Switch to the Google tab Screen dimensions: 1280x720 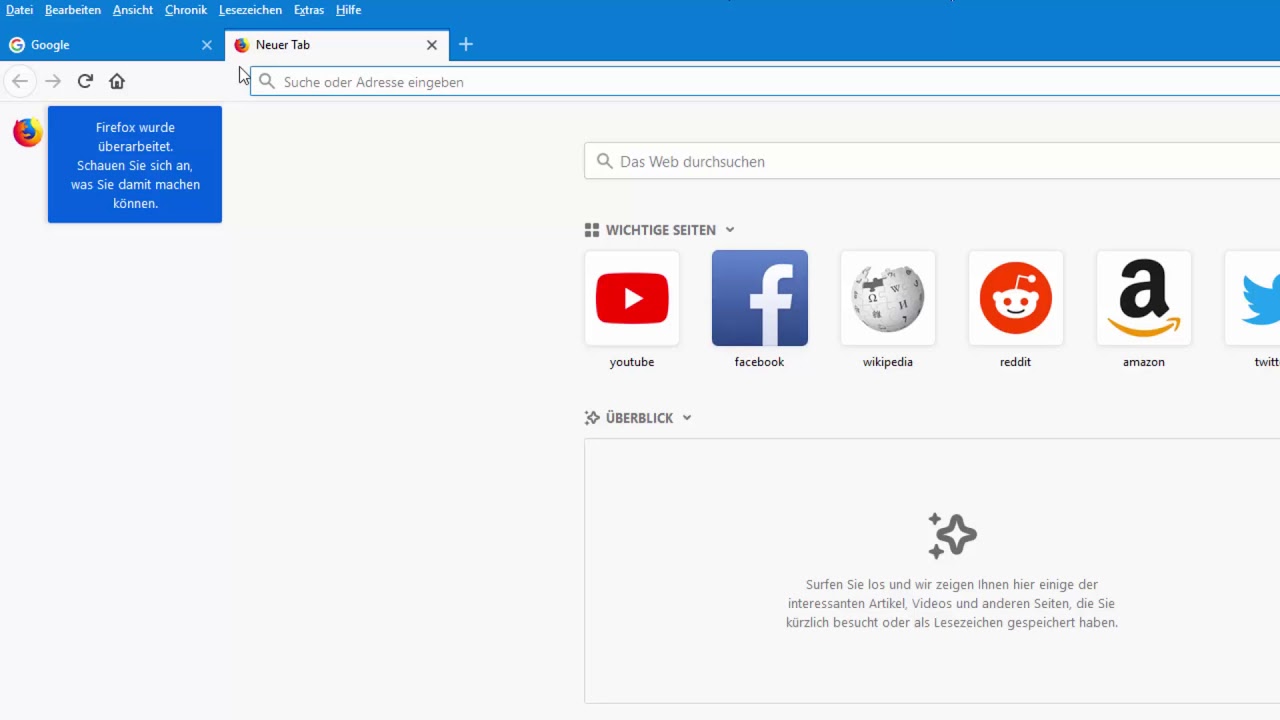[x=111, y=45]
